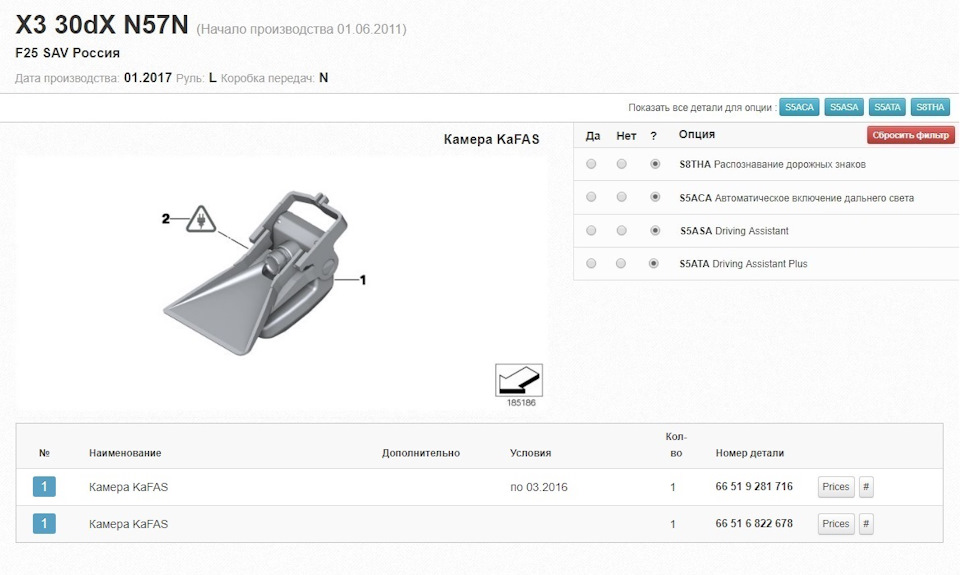The width and height of the screenshot is (960, 575).
Task: Select Да for S5ATA Driving Assistant Plus
Action: [591, 263]
